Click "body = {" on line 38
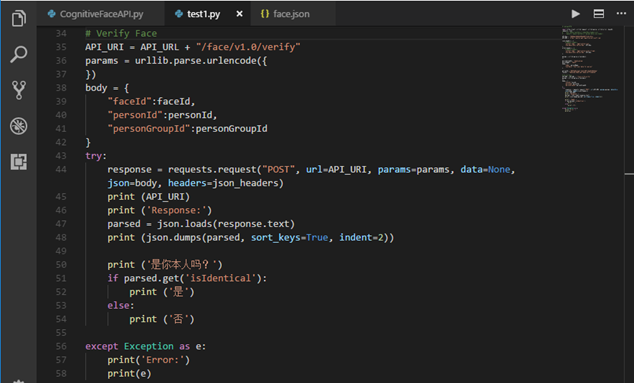The height and width of the screenshot is (383, 634). pyautogui.click(x=107, y=88)
